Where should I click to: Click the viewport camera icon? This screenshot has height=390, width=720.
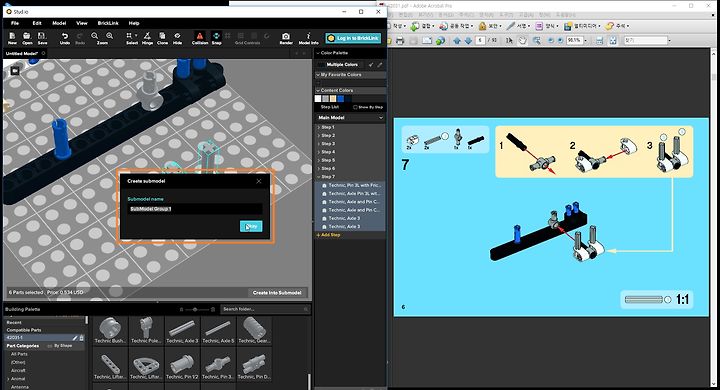[x=15, y=70]
